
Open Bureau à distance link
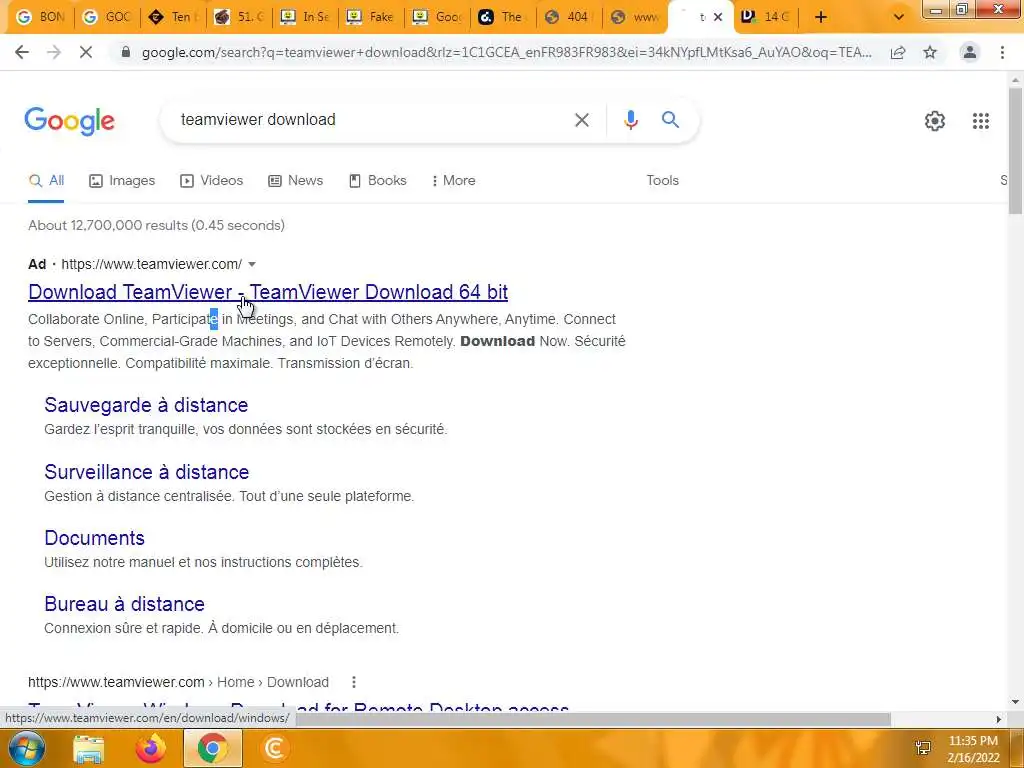point(125,604)
